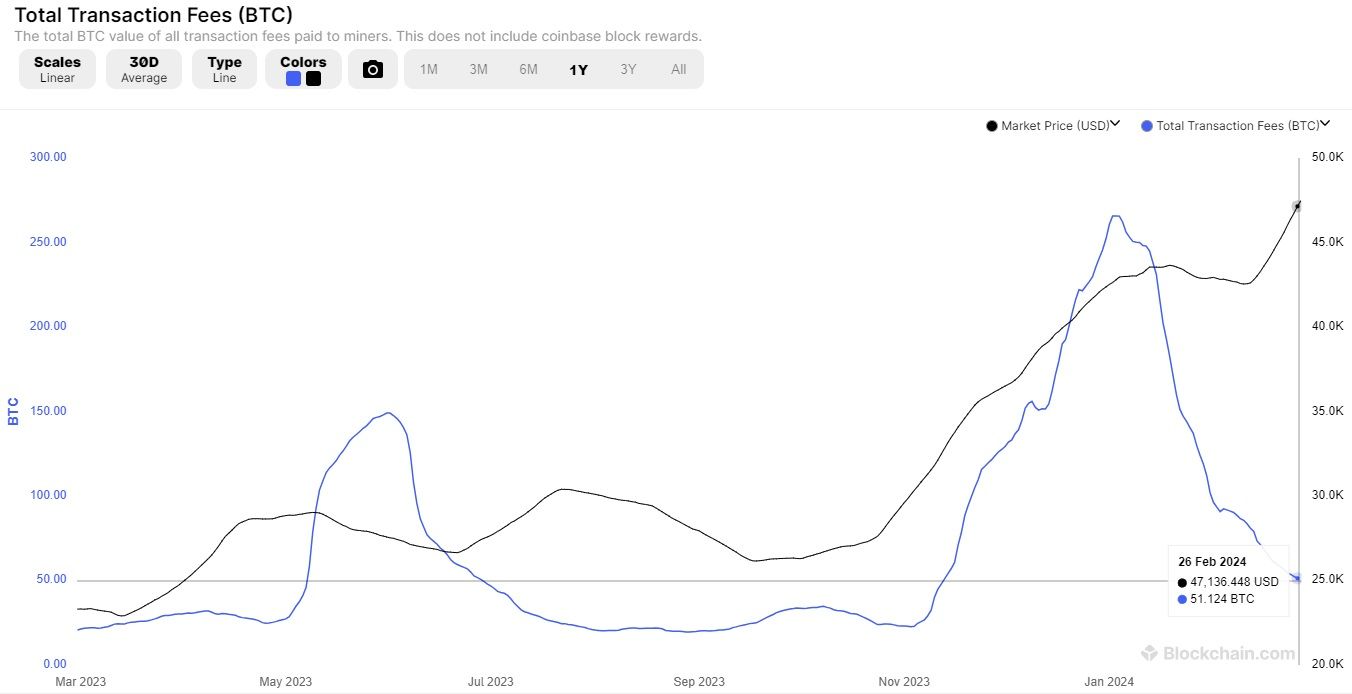Click the black Market Price legend dot
1352x694 pixels.
coord(991,126)
